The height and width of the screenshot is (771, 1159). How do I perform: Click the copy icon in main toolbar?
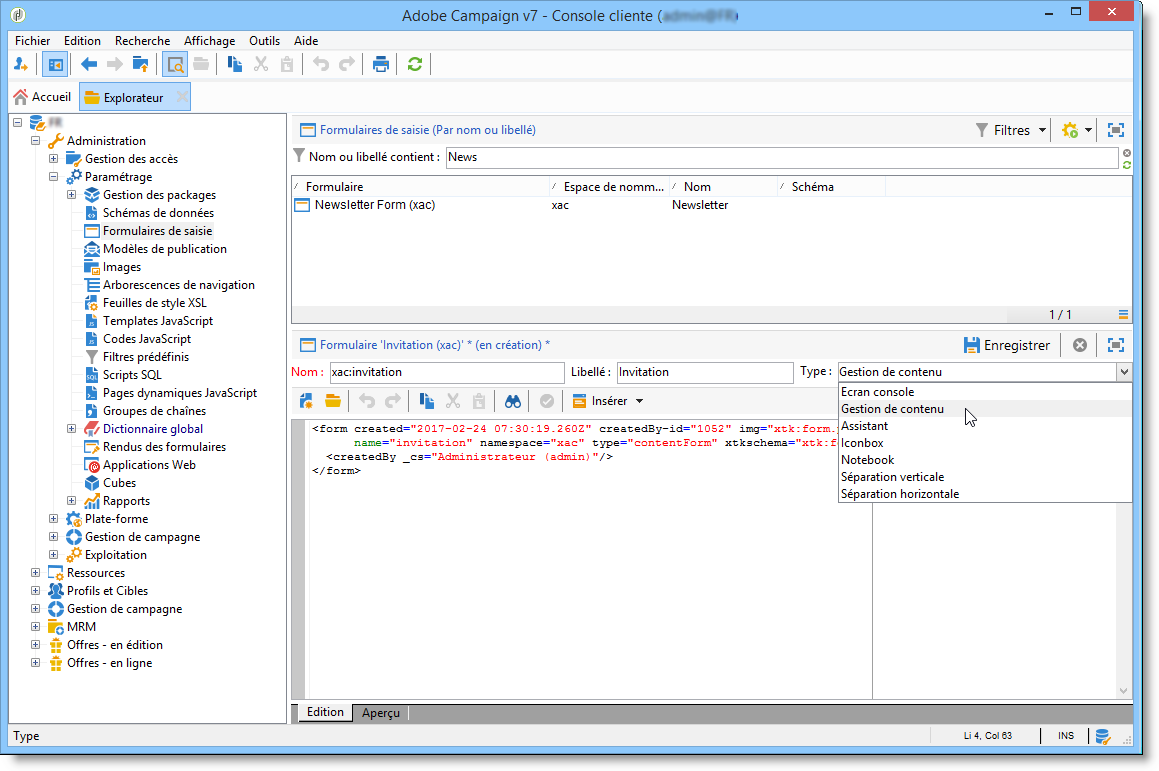[x=234, y=64]
